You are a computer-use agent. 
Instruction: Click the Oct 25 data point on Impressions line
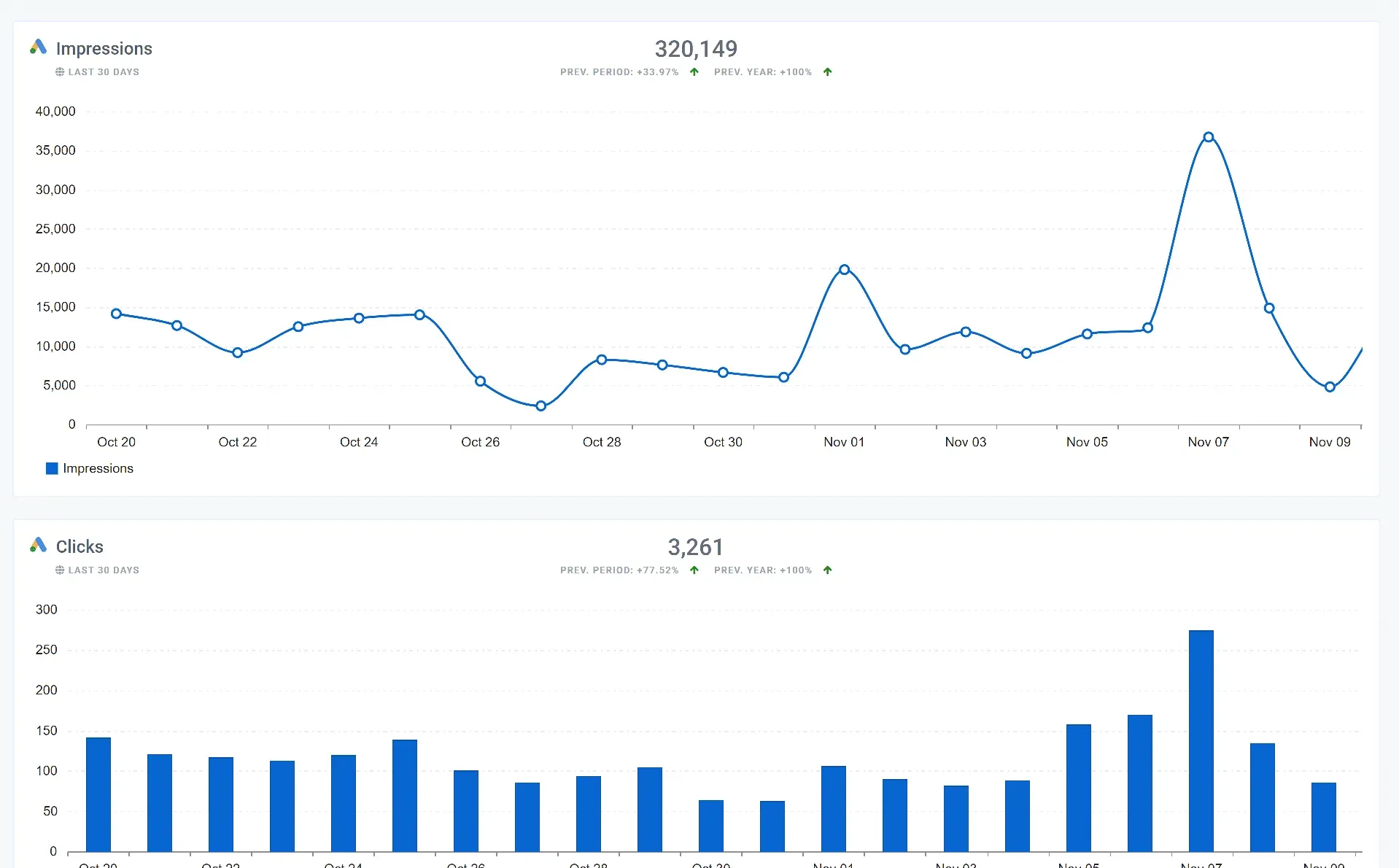coord(419,315)
